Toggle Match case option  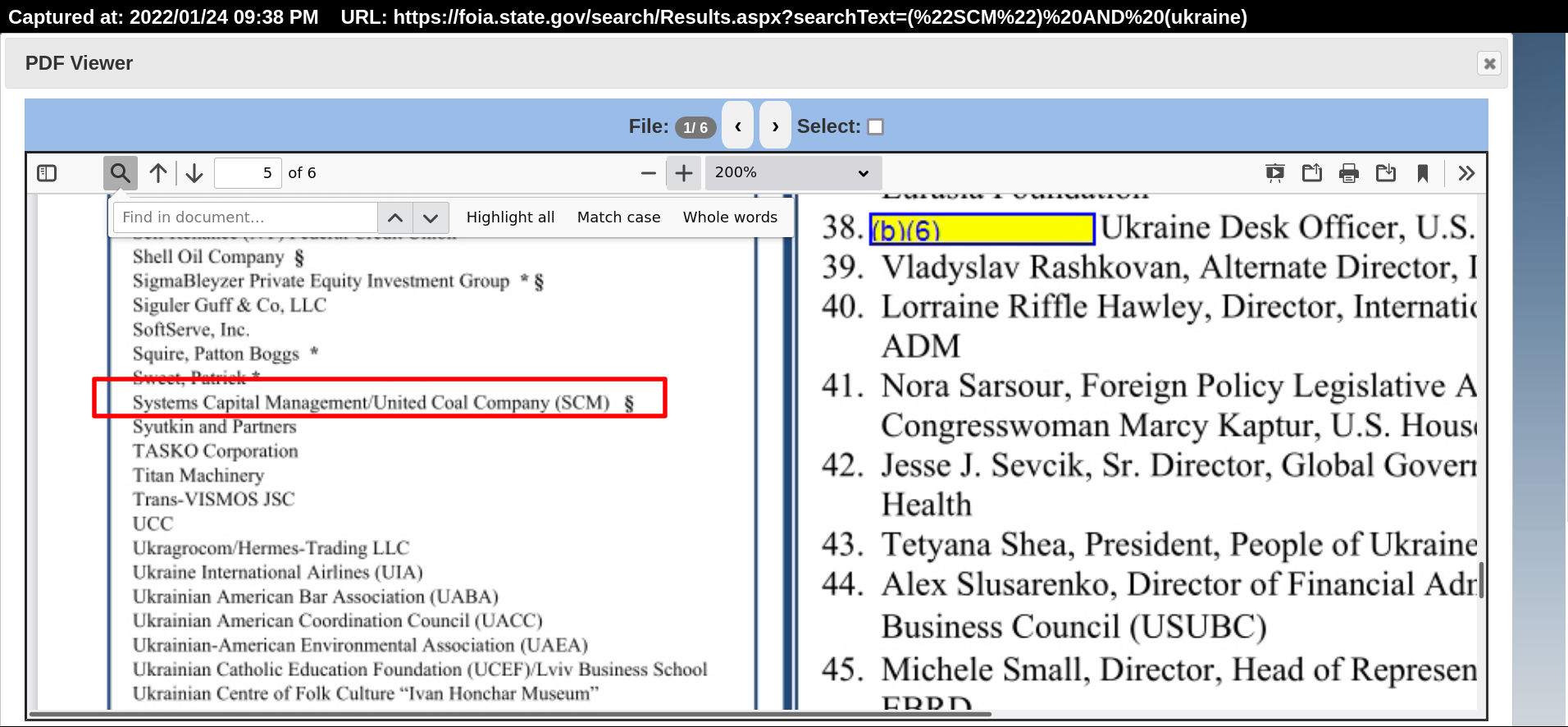coord(618,217)
